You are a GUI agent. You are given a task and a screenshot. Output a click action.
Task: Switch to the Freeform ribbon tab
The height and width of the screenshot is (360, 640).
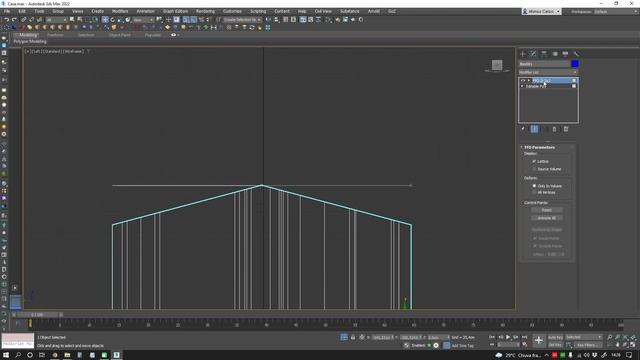coord(56,35)
